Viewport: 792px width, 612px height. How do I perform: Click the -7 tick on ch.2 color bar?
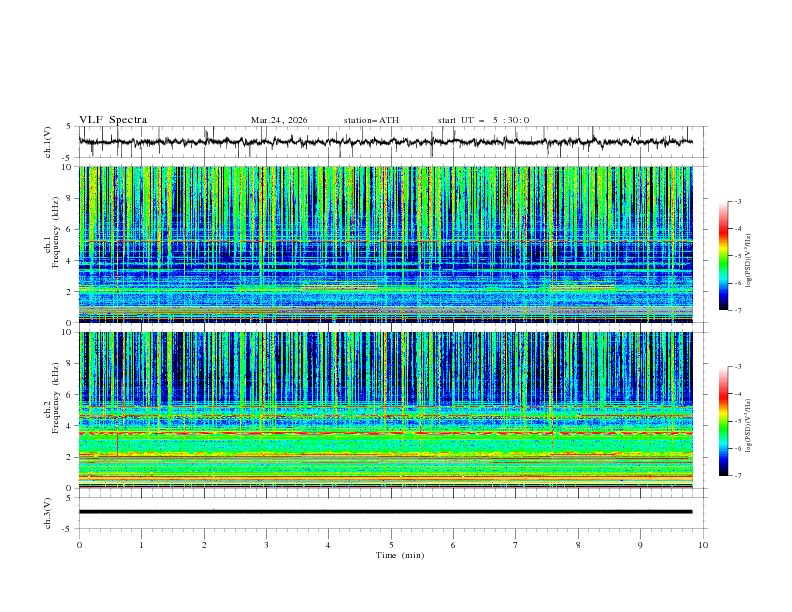point(735,476)
